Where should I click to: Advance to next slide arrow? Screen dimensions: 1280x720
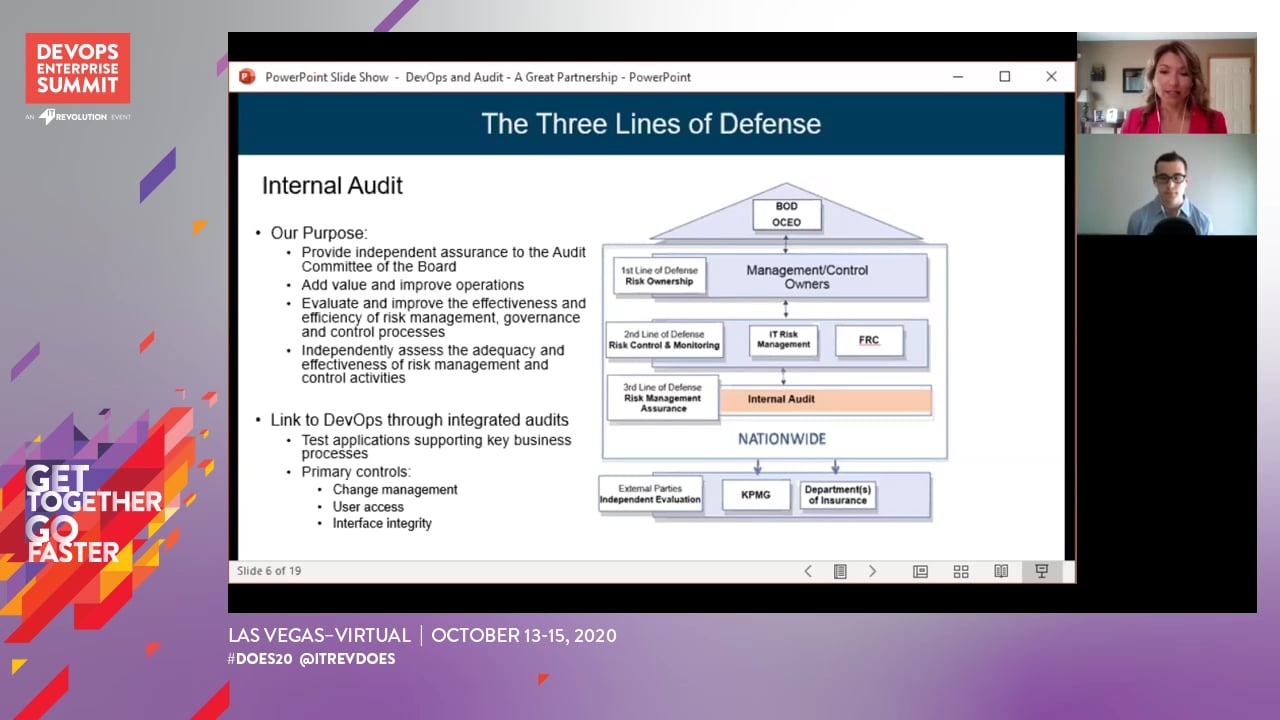click(x=872, y=571)
